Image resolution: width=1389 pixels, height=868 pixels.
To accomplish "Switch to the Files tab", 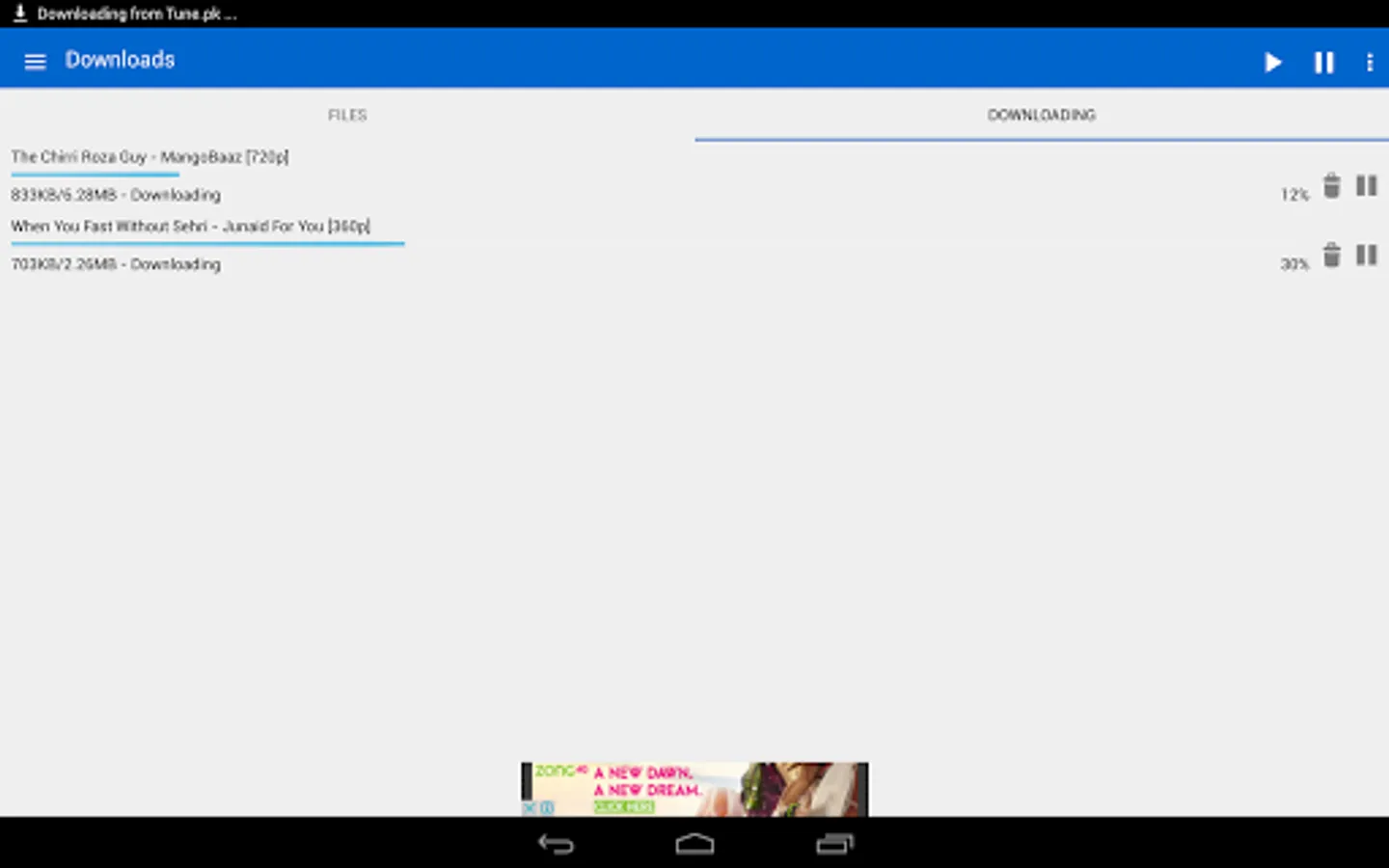I will 347,115.
